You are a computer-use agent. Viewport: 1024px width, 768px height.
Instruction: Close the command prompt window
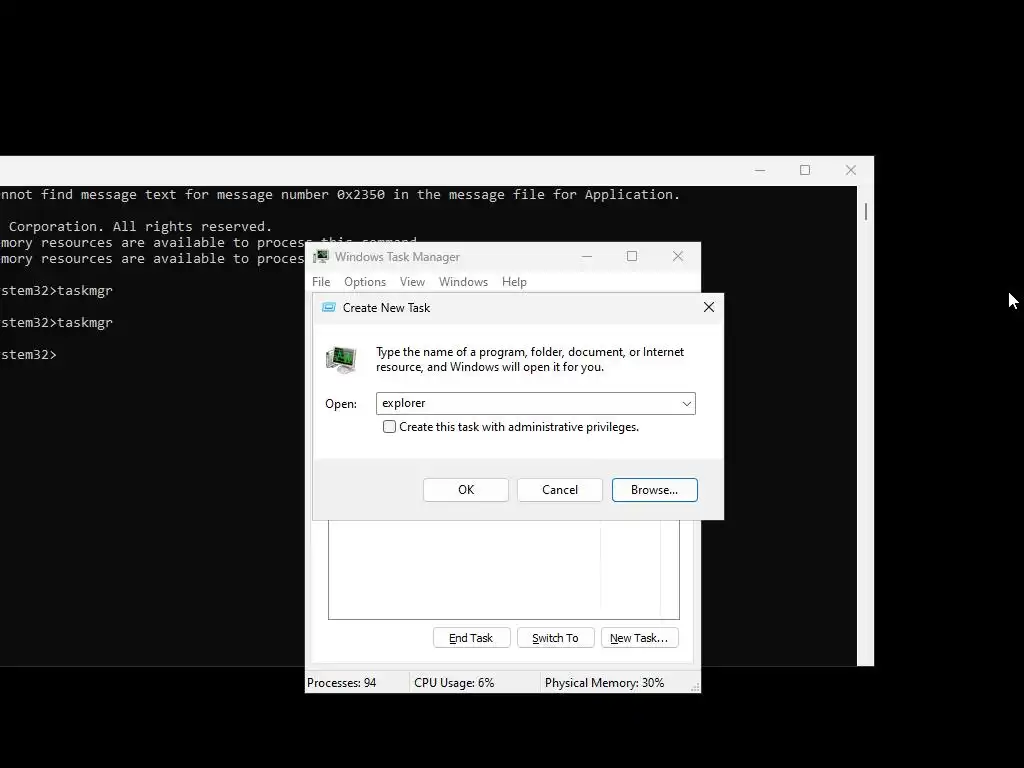click(x=850, y=170)
